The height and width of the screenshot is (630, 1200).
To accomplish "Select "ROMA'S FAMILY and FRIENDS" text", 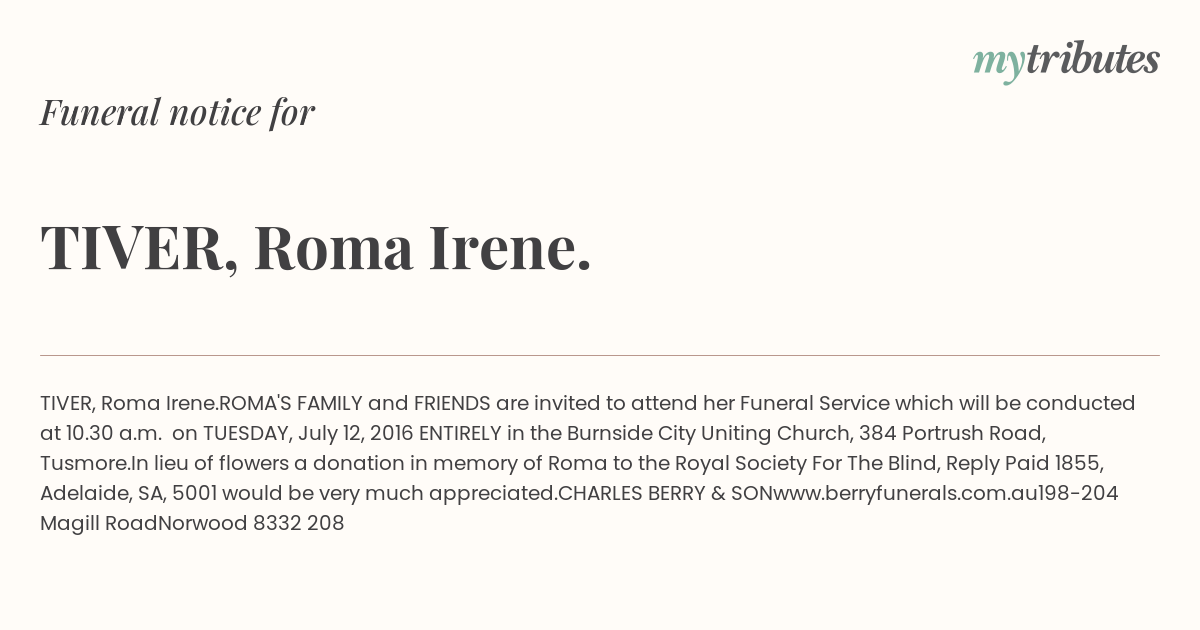I will [x=355, y=403].
